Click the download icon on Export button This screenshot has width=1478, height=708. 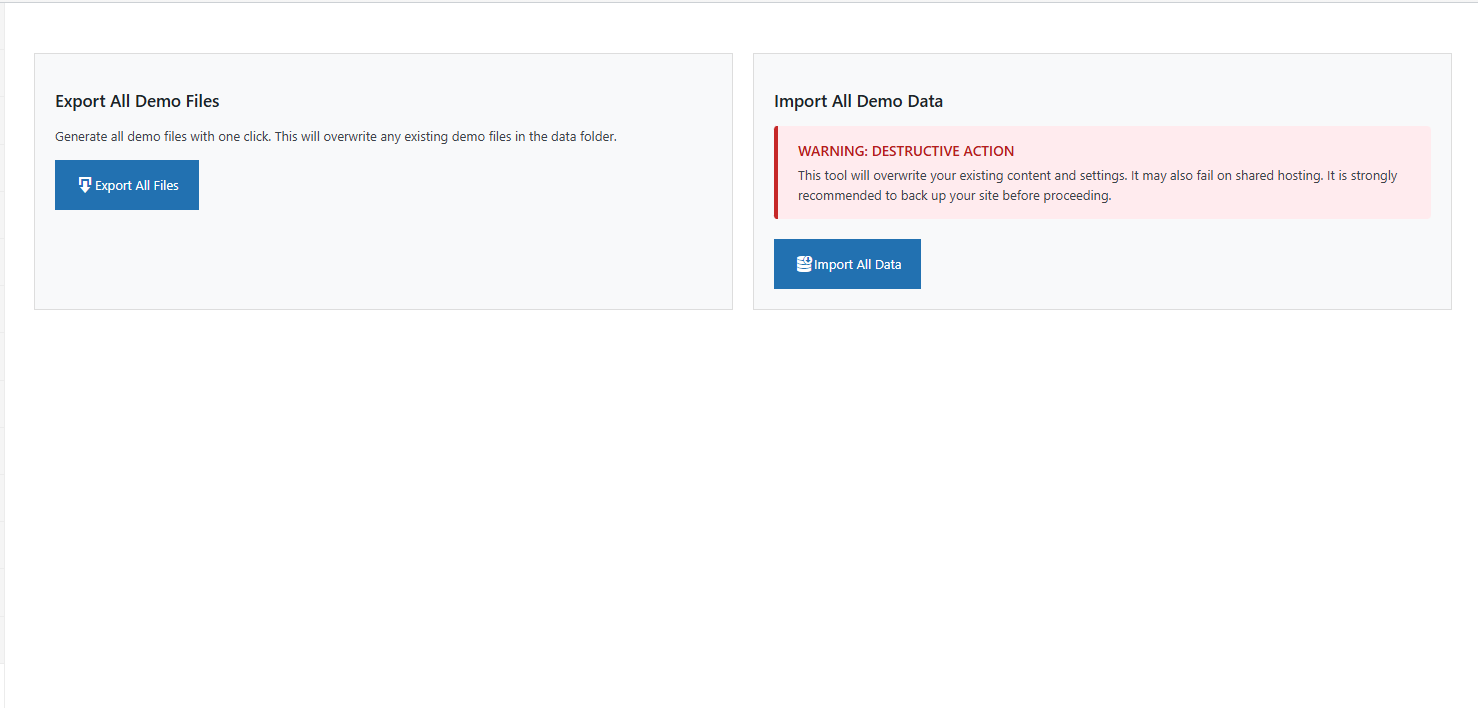(84, 185)
